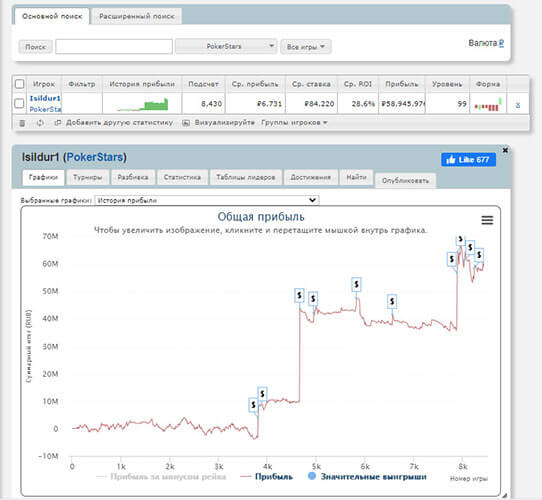
Task: Click the topmost $ marker near 70M
Action: (460, 240)
